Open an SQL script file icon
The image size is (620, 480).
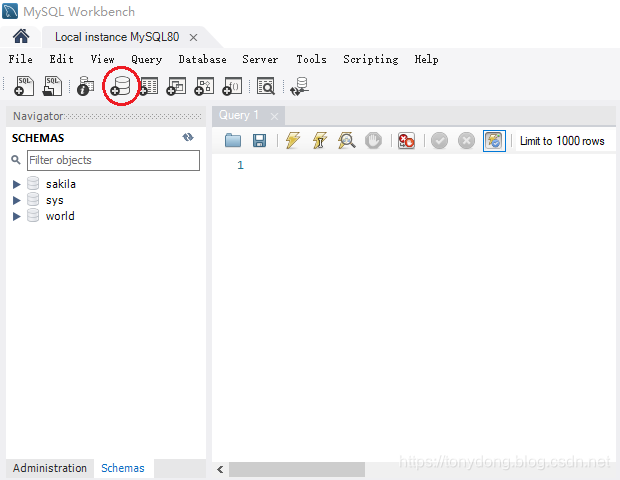coord(52,86)
